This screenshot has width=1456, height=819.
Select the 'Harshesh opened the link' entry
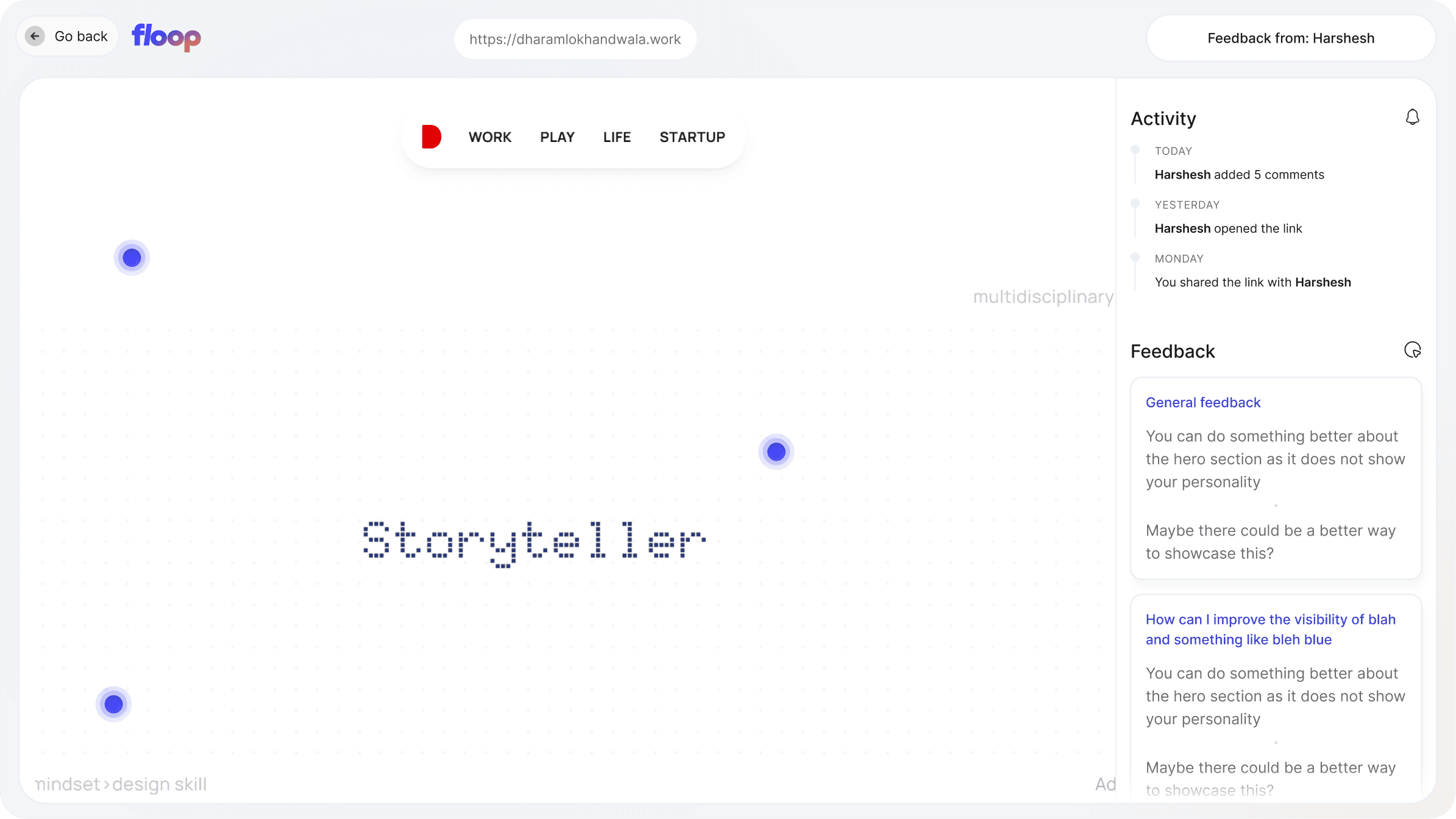tap(1228, 229)
